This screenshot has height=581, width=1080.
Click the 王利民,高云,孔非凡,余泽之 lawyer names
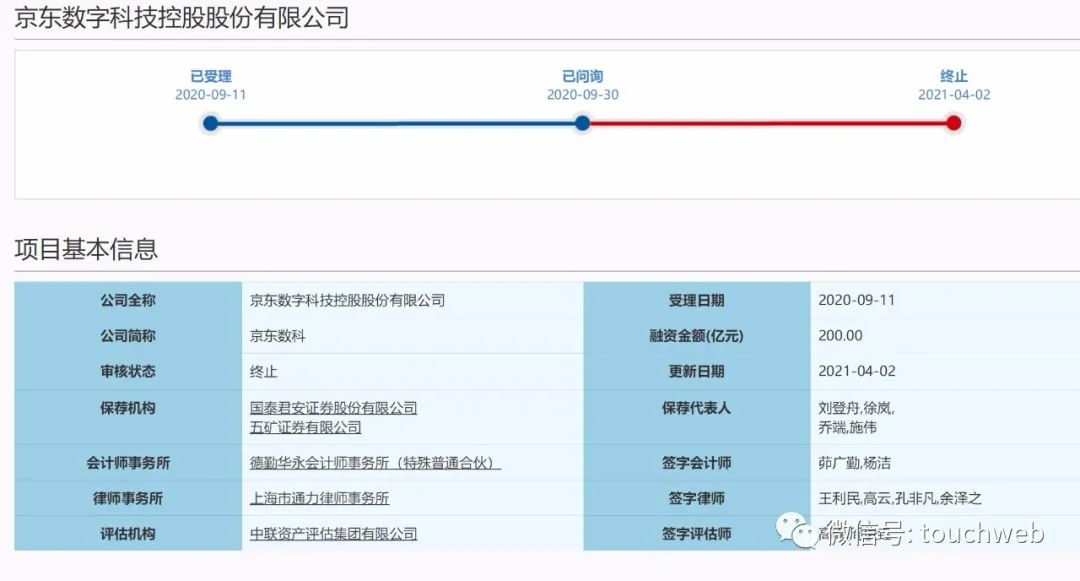(900, 498)
